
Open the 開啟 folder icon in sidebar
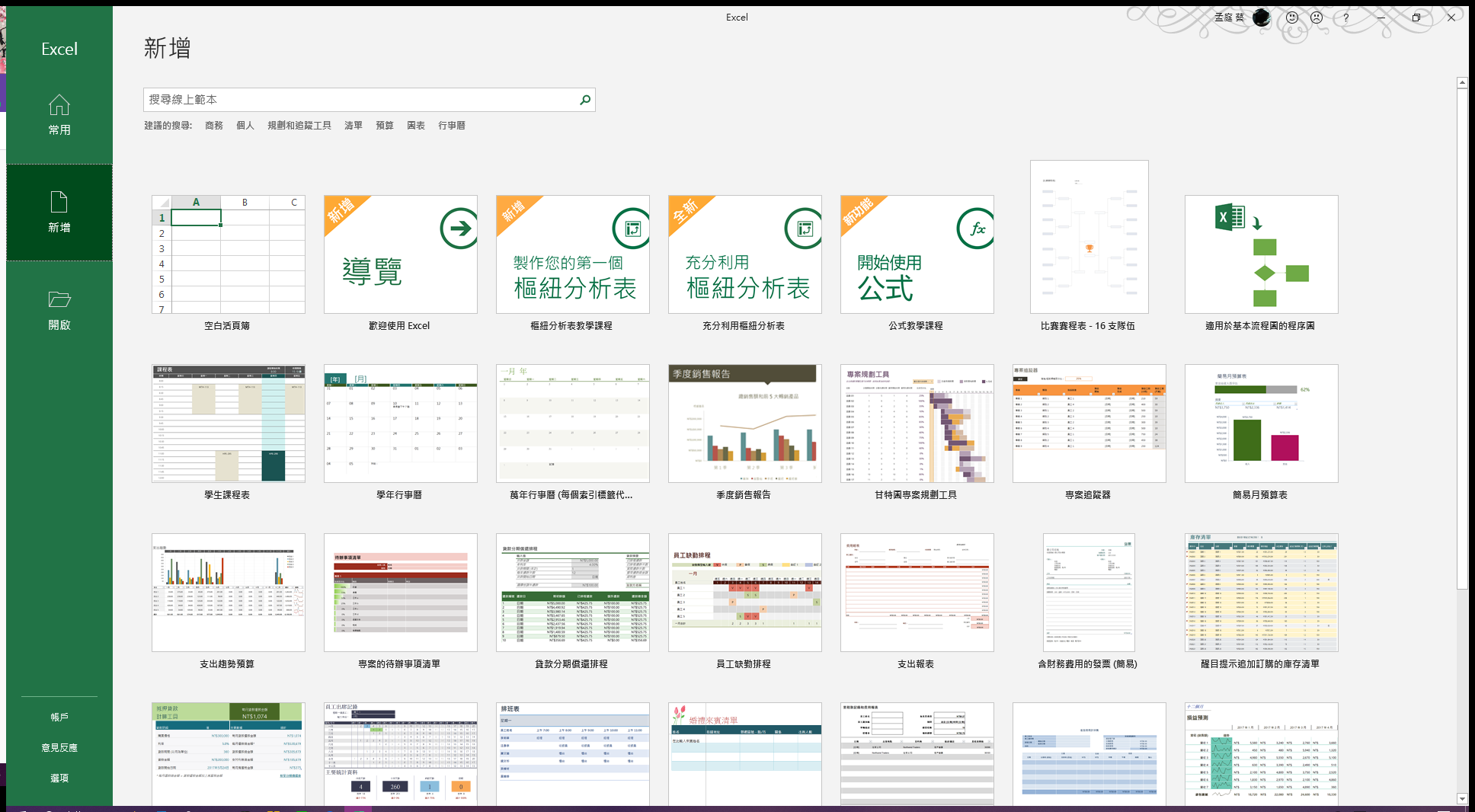(59, 299)
